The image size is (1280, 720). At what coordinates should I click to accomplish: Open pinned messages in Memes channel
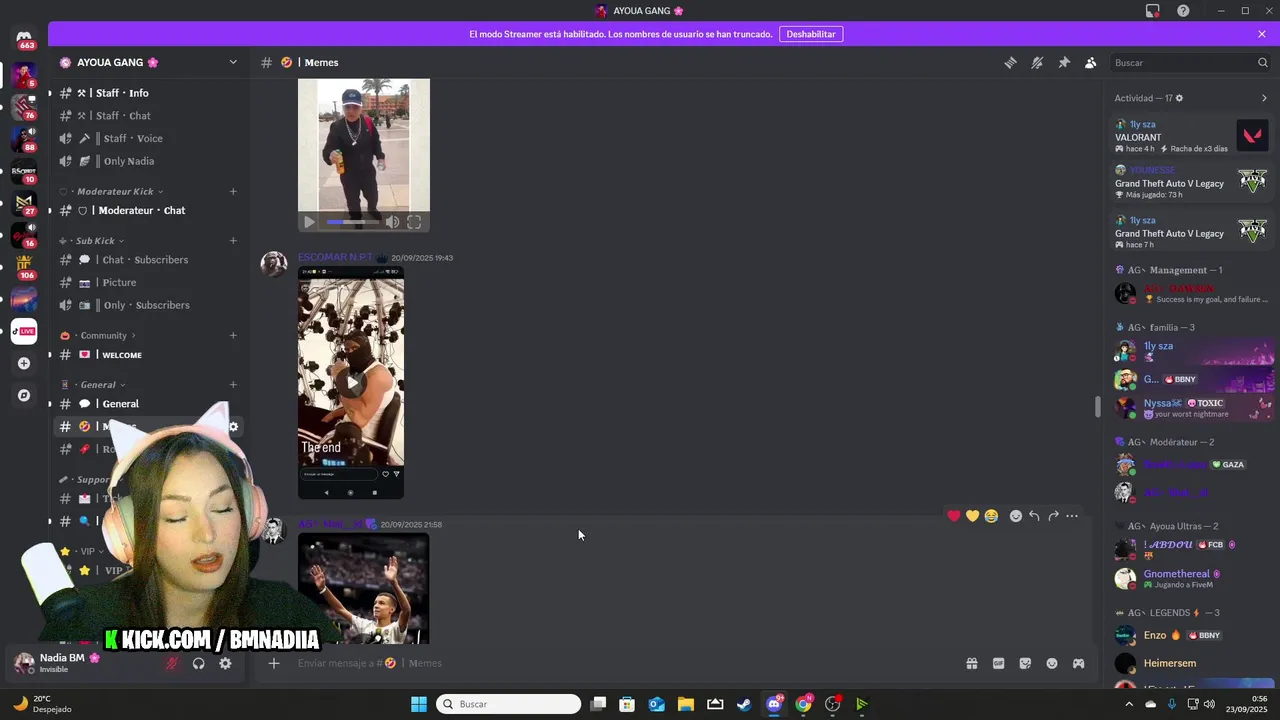[x=1064, y=62]
